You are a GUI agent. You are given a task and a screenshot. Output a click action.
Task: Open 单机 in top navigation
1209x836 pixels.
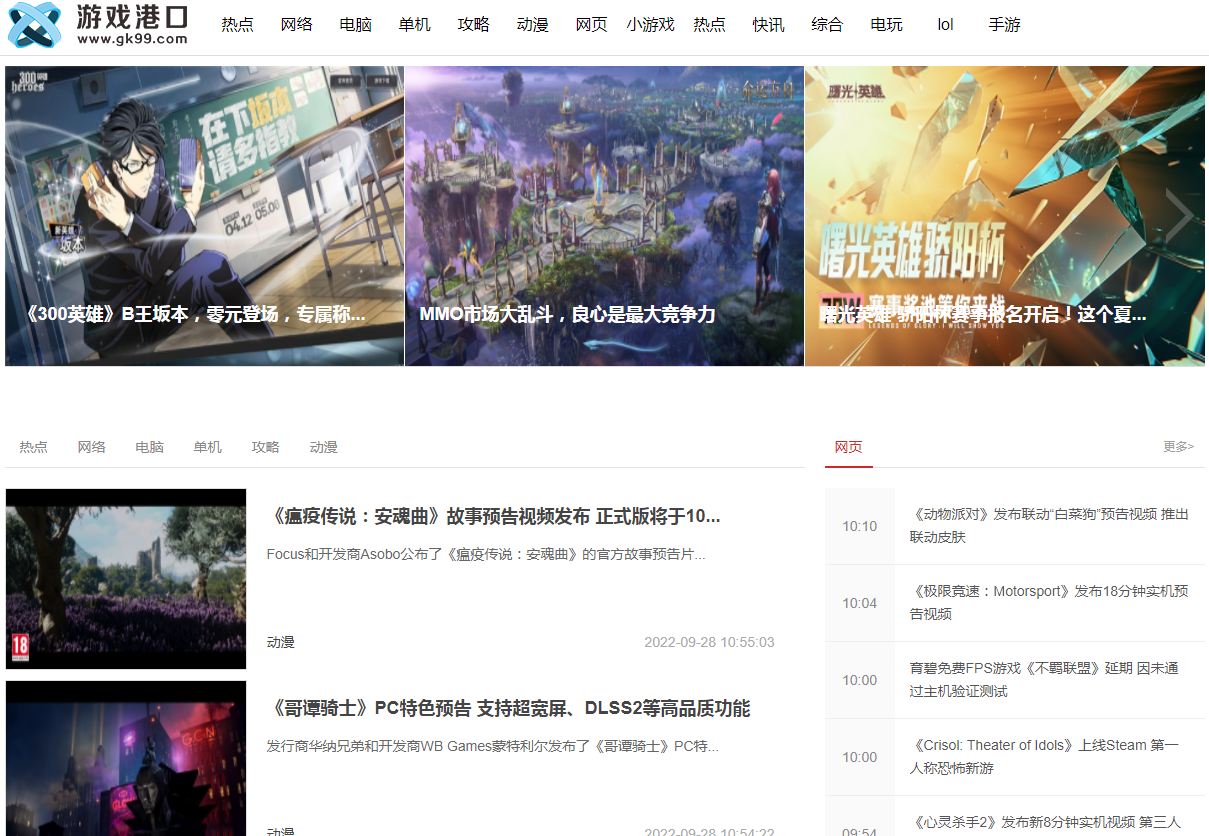tap(414, 25)
